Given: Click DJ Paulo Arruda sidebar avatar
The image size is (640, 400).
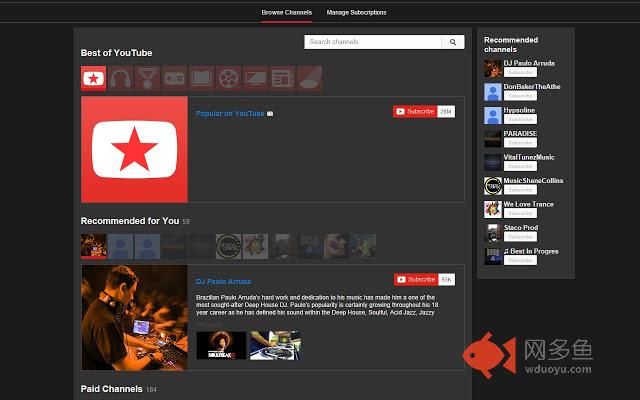Looking at the screenshot, I should click(x=493, y=69).
